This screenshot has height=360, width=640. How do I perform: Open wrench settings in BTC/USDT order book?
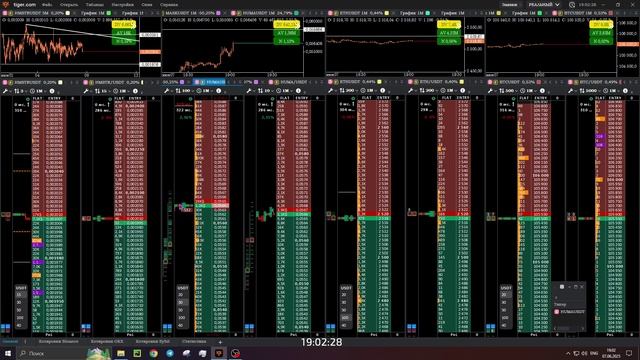(x=571, y=91)
